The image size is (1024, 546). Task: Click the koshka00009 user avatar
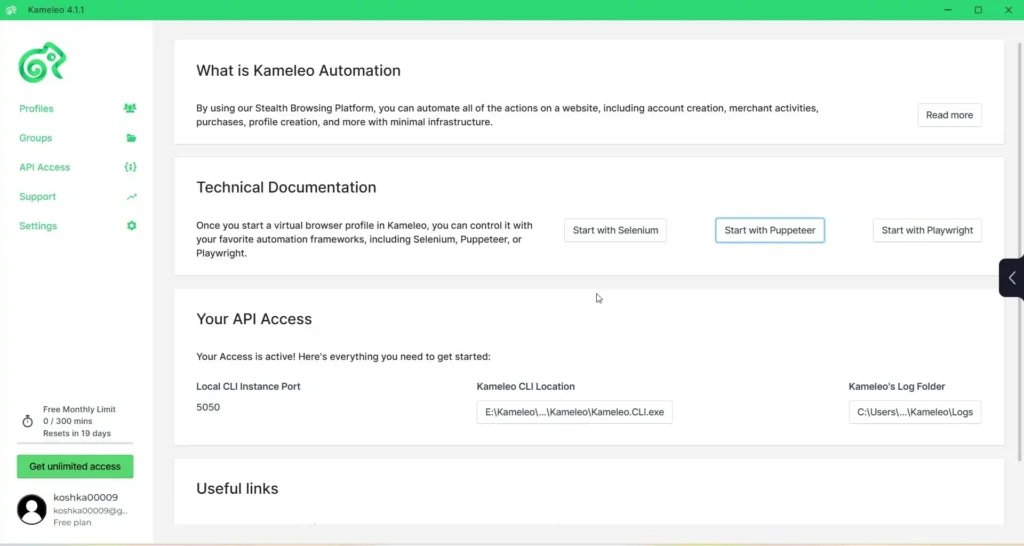coord(31,509)
